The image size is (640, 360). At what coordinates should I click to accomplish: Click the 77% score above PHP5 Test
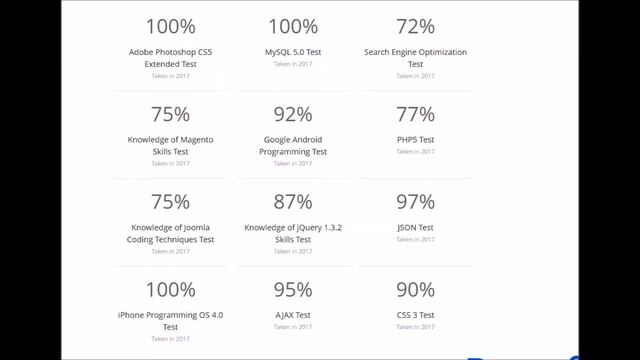click(415, 114)
